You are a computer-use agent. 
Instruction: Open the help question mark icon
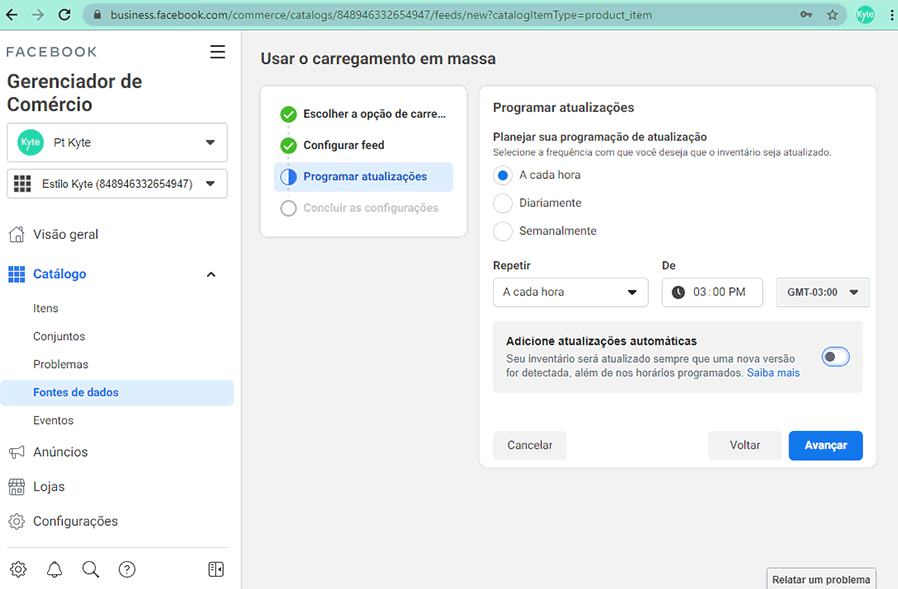coord(127,569)
